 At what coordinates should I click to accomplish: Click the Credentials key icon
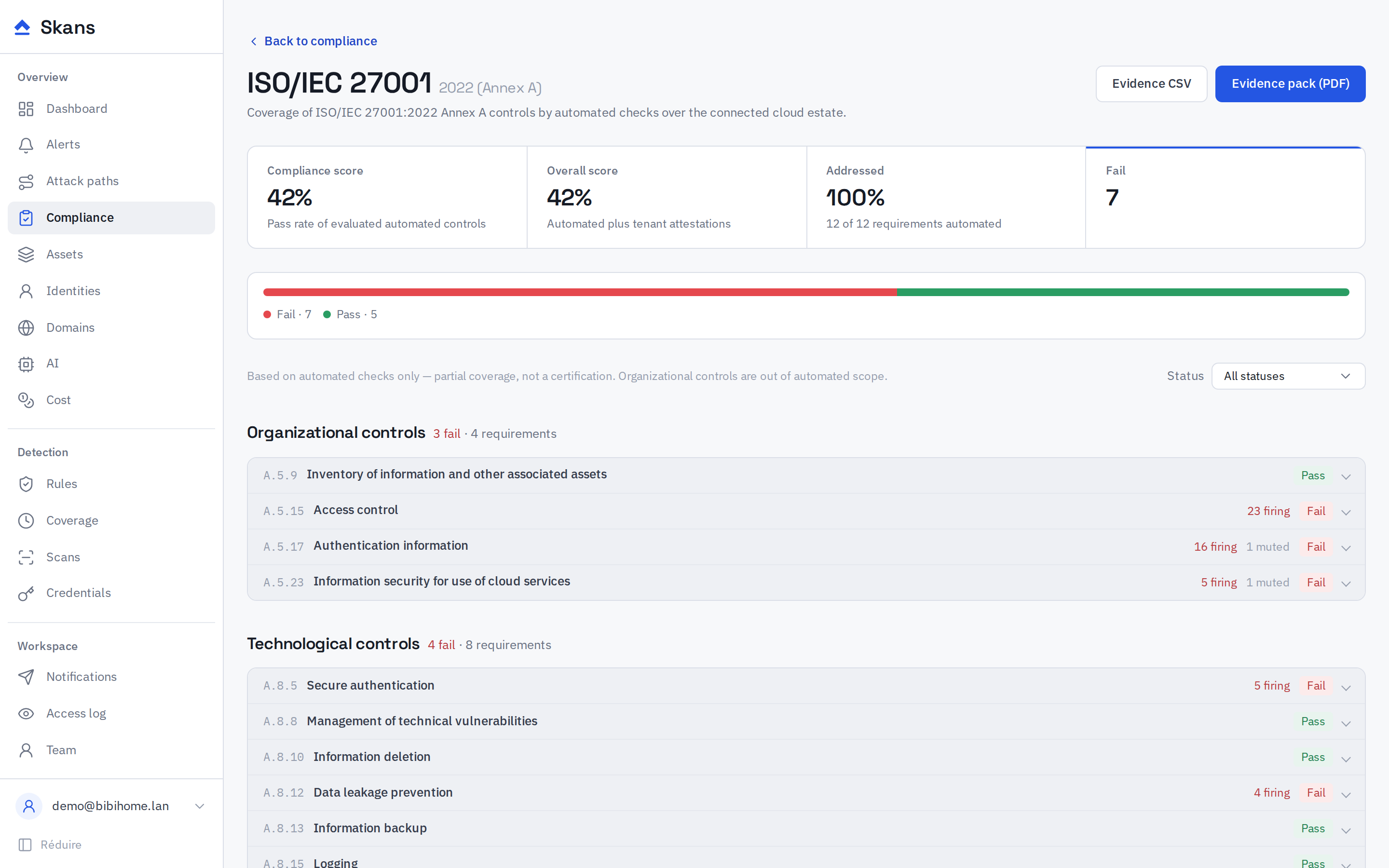click(26, 593)
